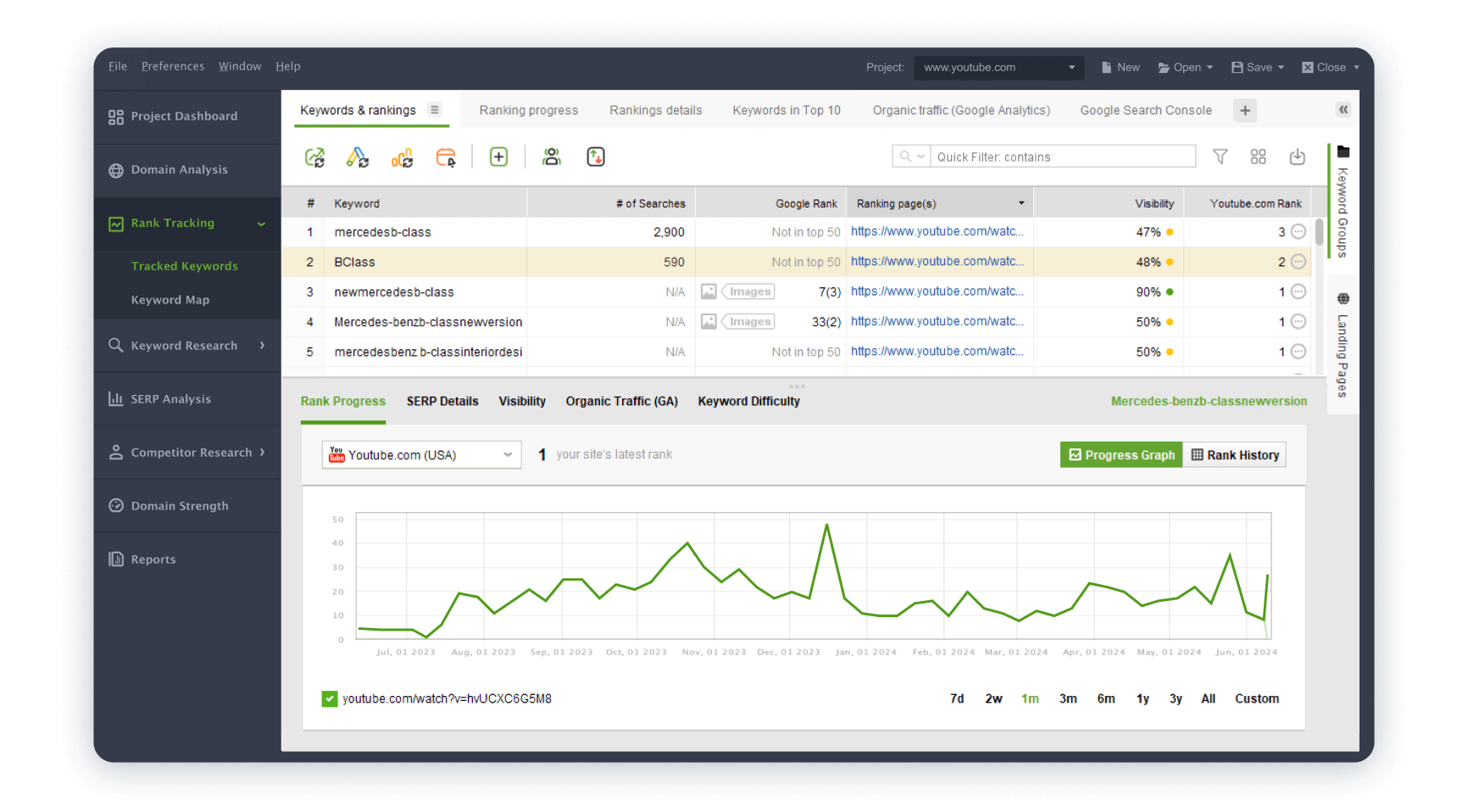Click the panel splitter dots handle

coord(797,387)
